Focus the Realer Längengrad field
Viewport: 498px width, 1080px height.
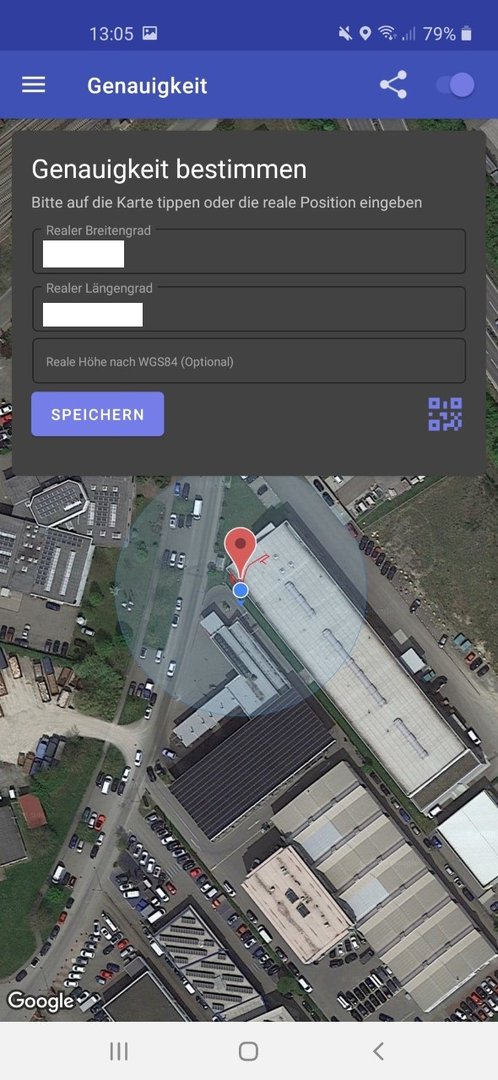(x=249, y=309)
